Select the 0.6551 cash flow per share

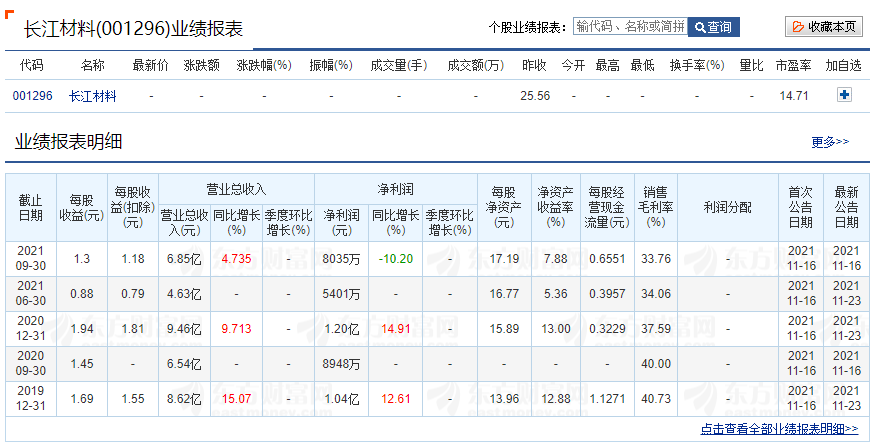pyautogui.click(x=607, y=259)
